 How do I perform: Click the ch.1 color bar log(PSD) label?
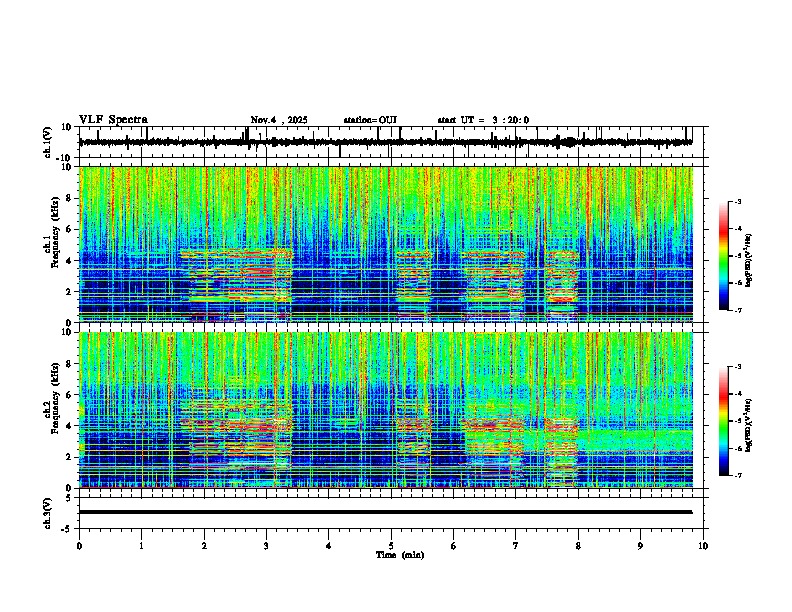(x=748, y=260)
